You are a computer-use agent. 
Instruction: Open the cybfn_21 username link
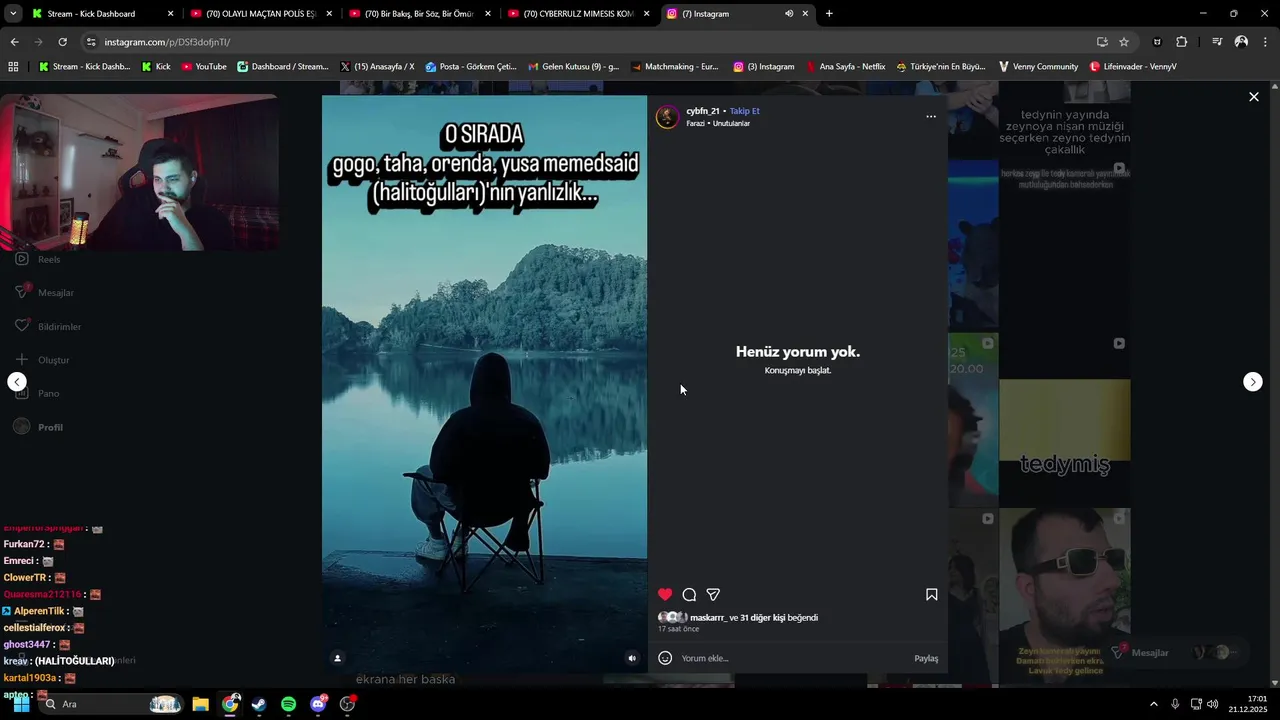click(703, 111)
